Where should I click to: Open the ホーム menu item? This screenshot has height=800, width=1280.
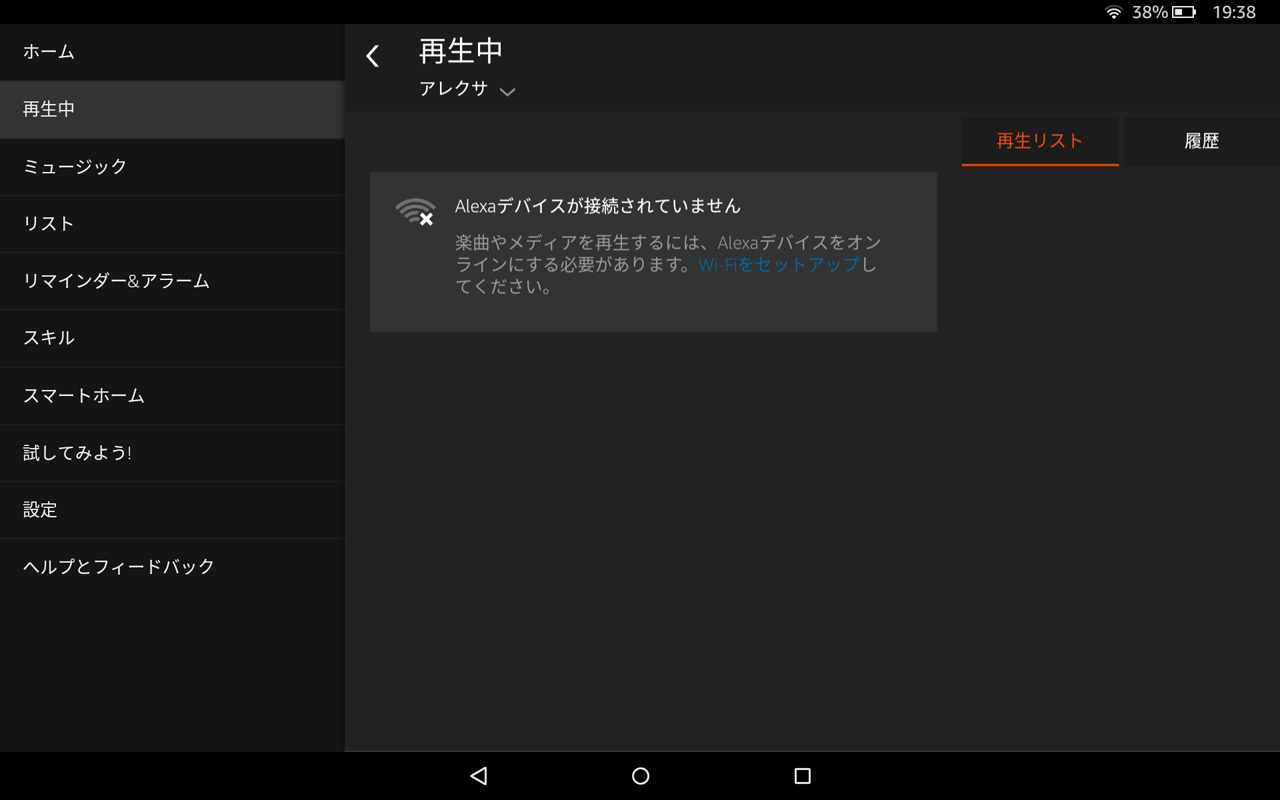coord(172,52)
